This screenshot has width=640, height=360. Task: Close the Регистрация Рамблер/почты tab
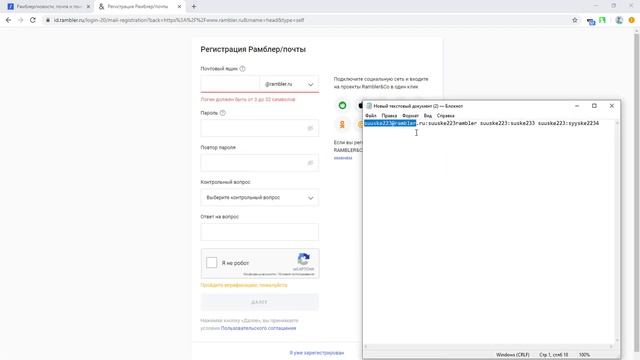[179, 7]
